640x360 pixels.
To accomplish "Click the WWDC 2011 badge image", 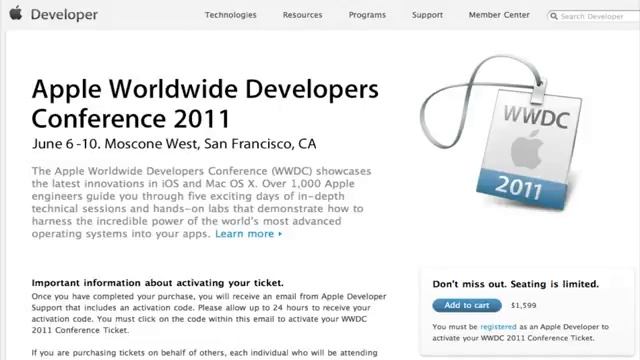I will tap(502, 133).
